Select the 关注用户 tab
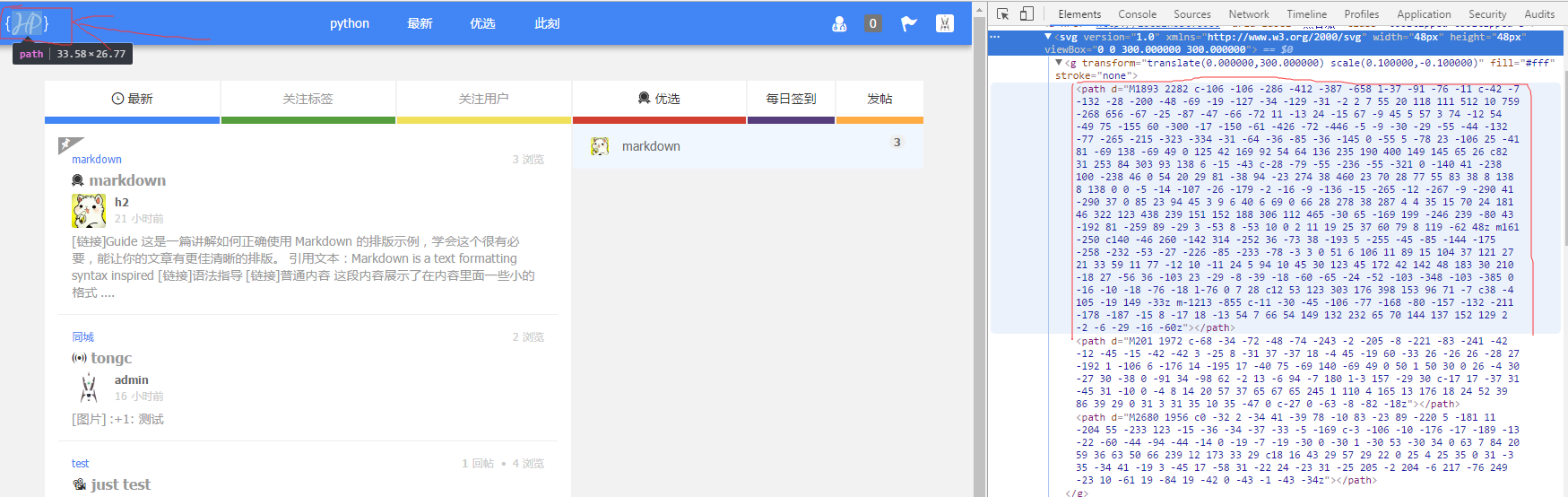 [483, 99]
